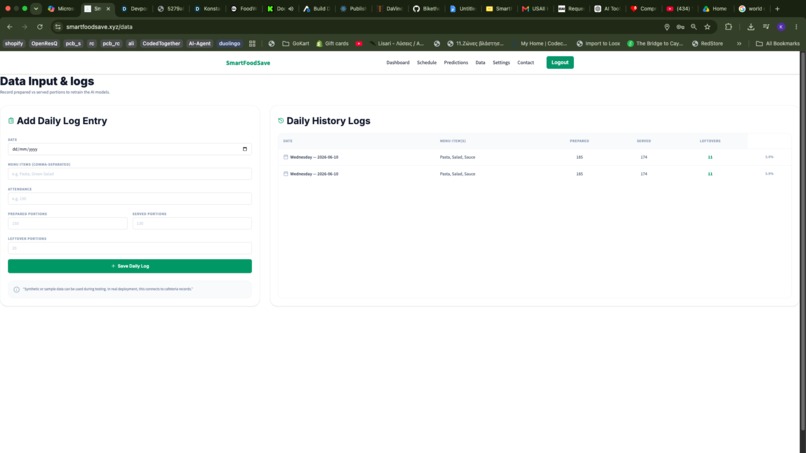The image size is (806, 453).
Task: Open the Chrome three-dot menu
Action: point(796,27)
